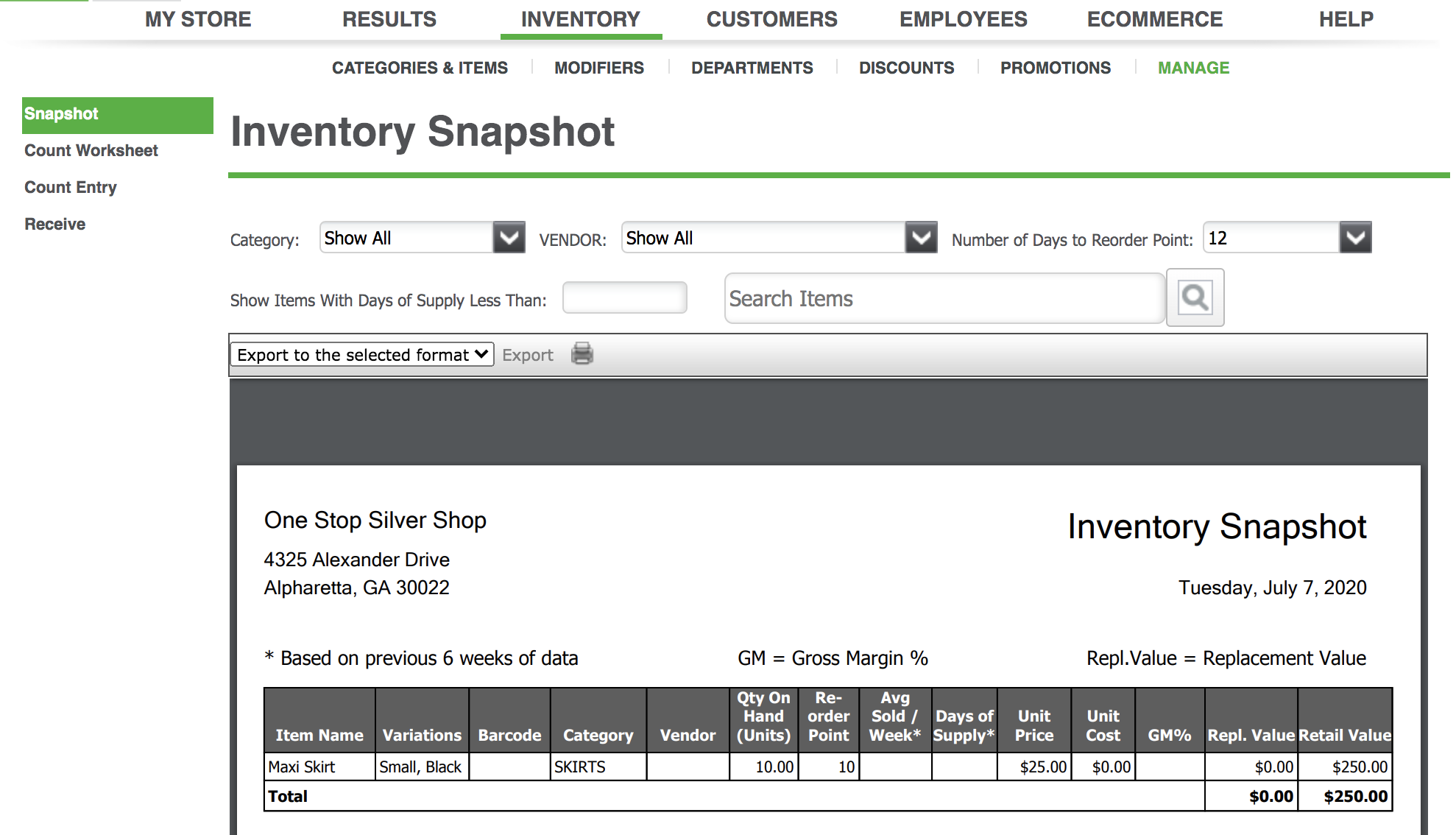Select the MANAGE submenu
Viewport: 1456px width, 835px height.
1194,68
